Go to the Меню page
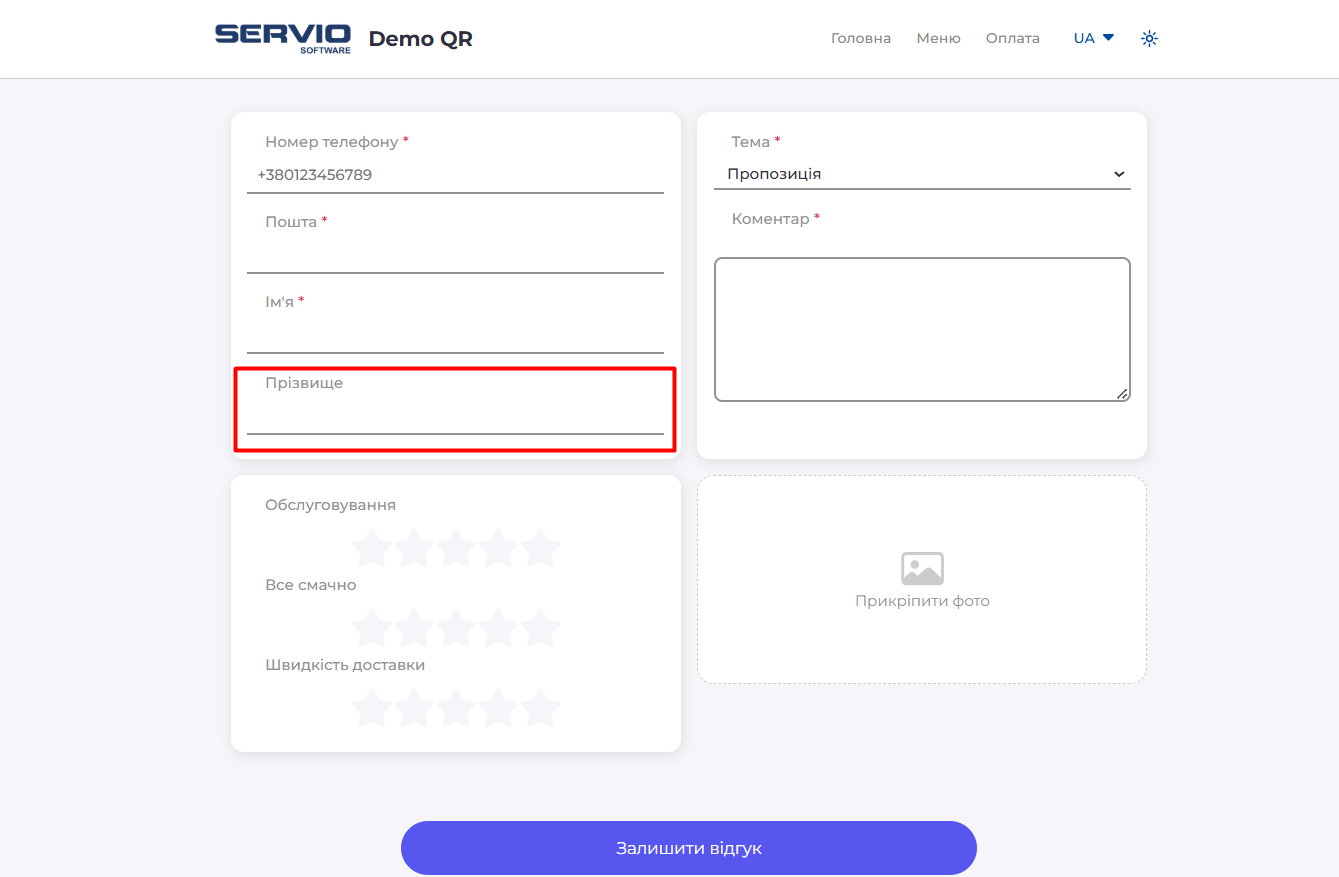 click(938, 38)
